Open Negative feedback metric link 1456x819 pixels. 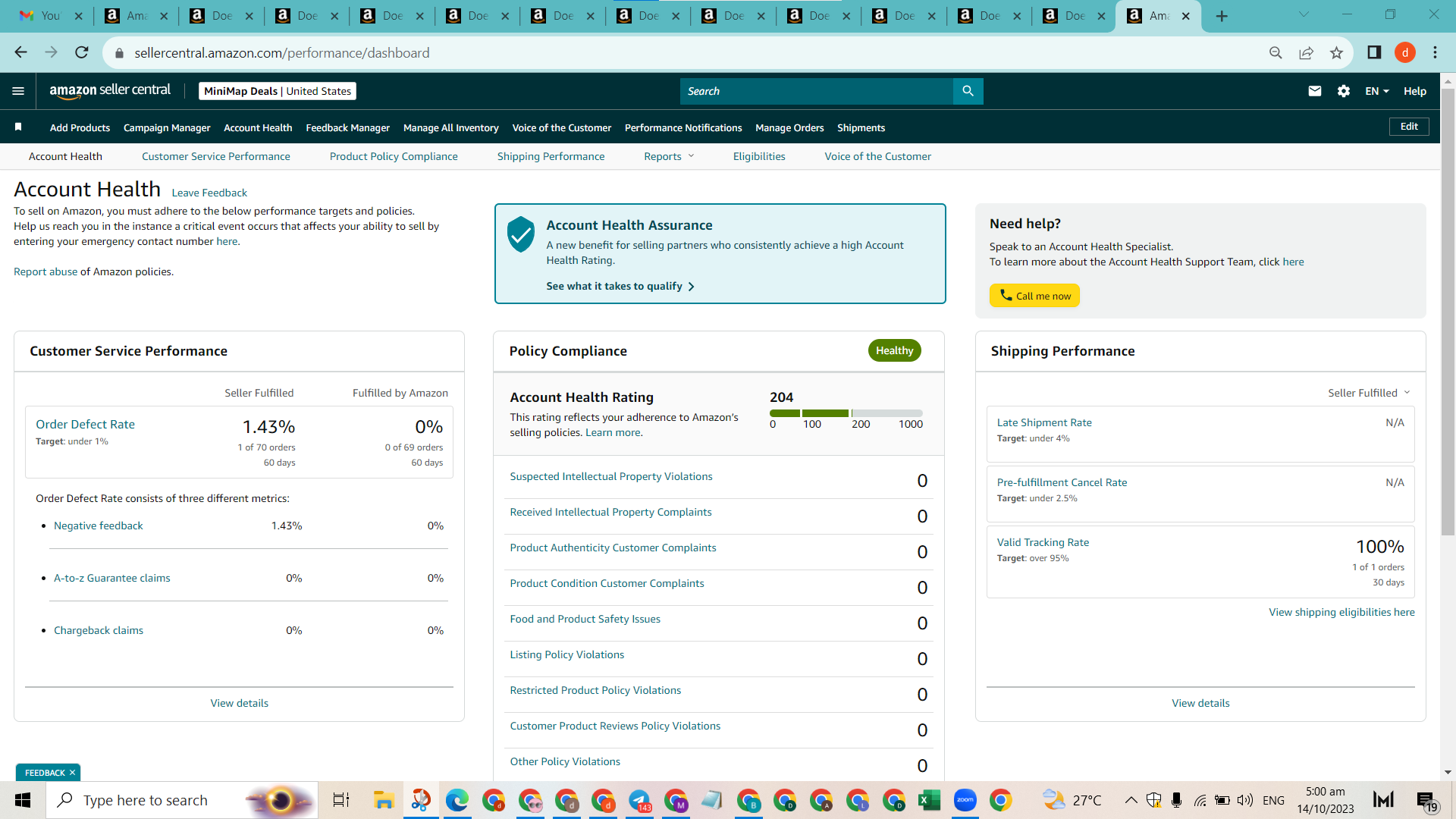(99, 526)
